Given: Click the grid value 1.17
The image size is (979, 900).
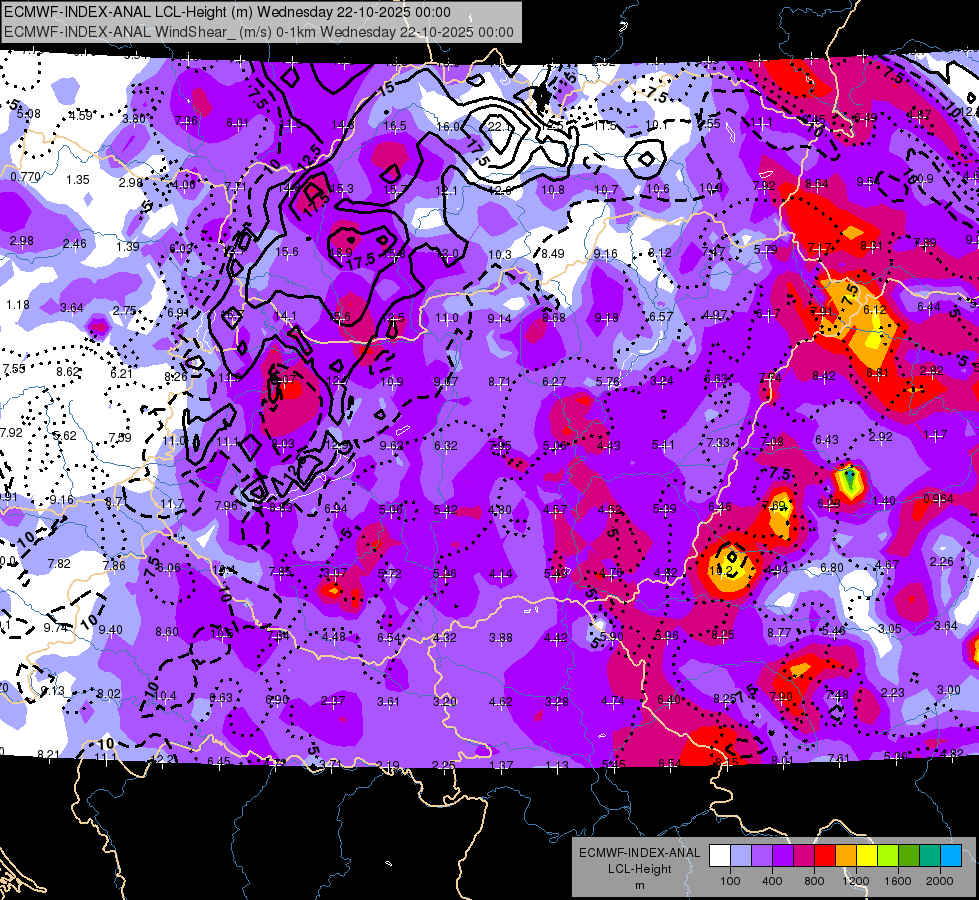Looking at the screenshot, I should click(x=935, y=435).
